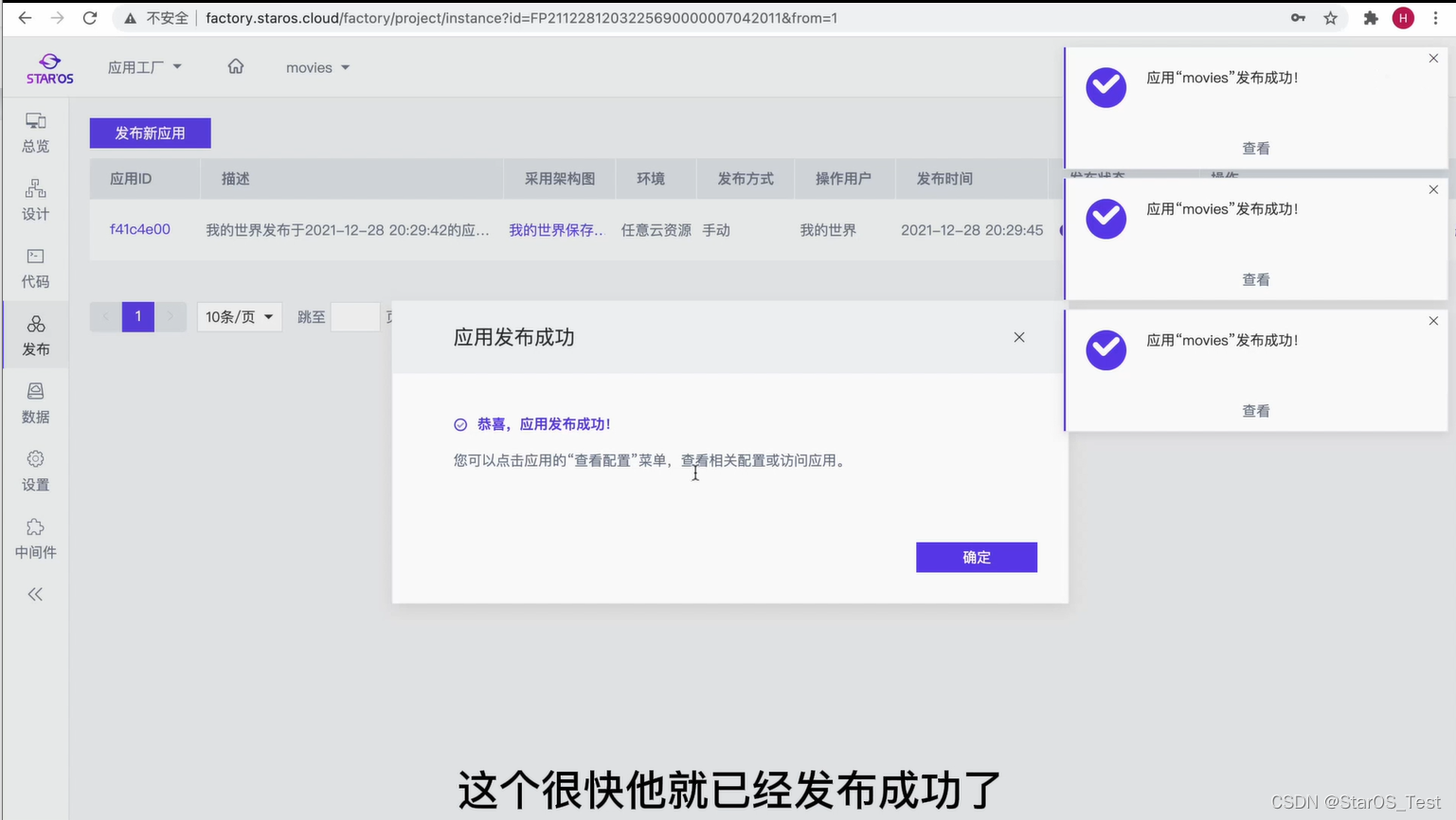
Task: Click the 发布方式 column header
Action: pyautogui.click(x=746, y=179)
